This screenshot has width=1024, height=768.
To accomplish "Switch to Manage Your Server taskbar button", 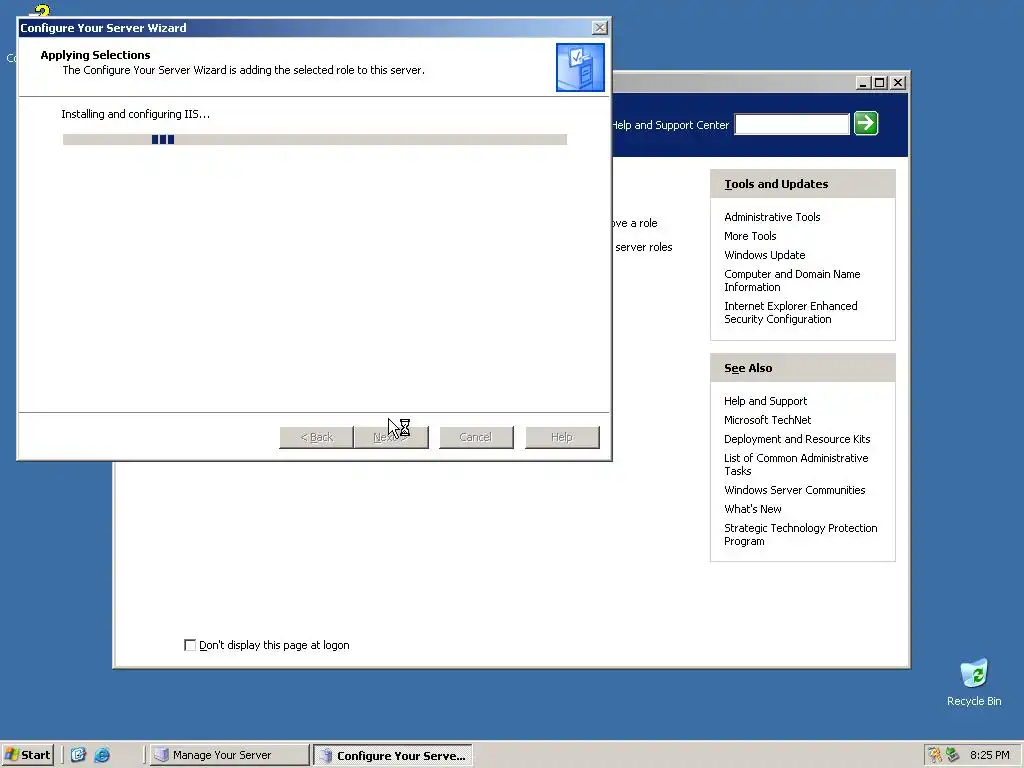I will click(x=229, y=755).
